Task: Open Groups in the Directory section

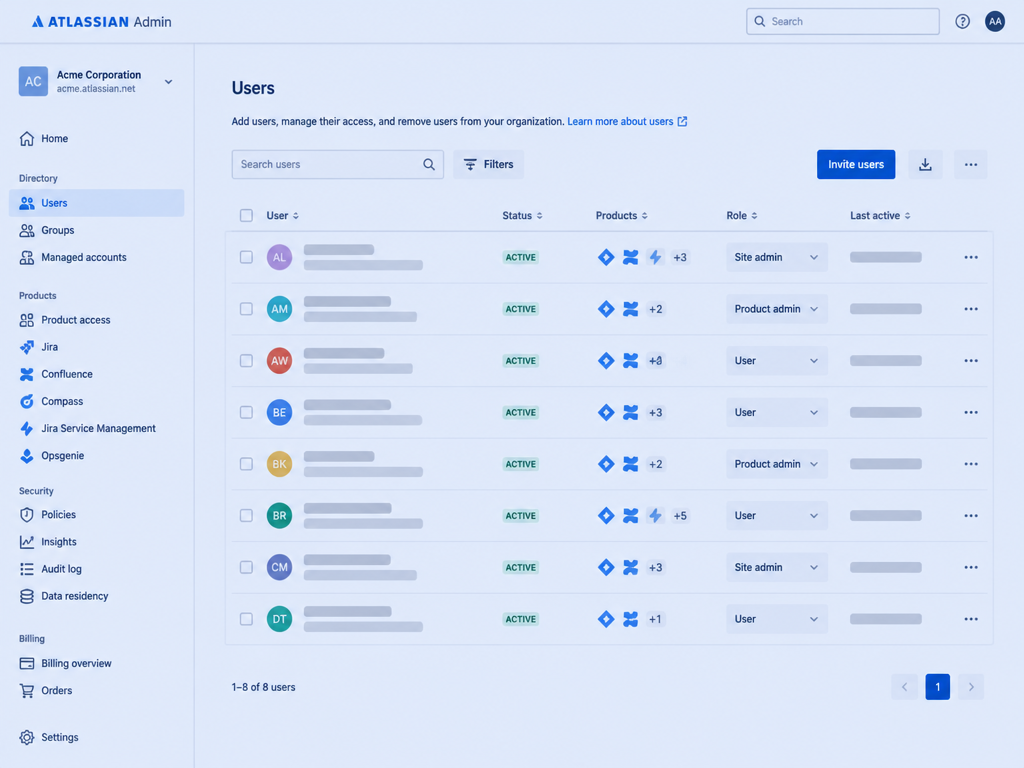Action: (x=97, y=230)
